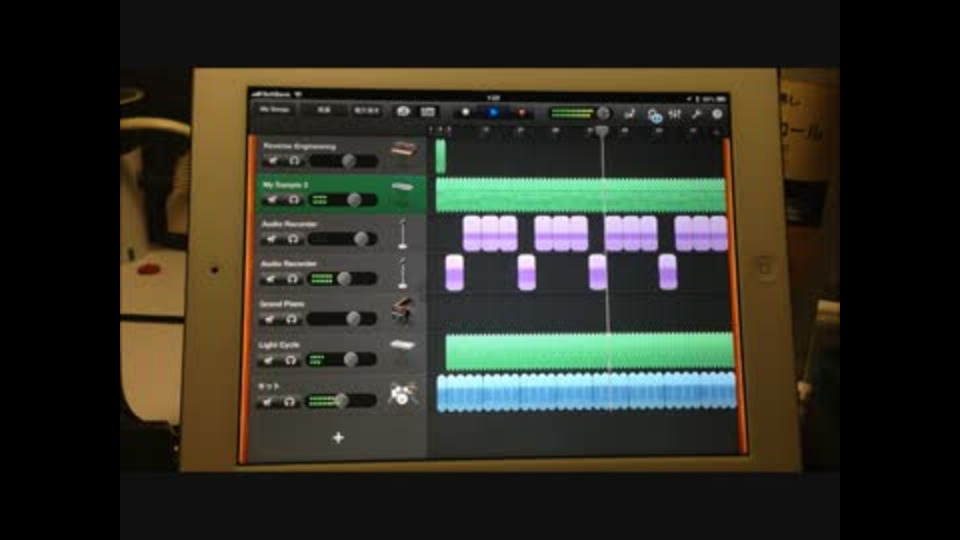Tap the blue Play button
The height and width of the screenshot is (540, 960).
coord(493,113)
